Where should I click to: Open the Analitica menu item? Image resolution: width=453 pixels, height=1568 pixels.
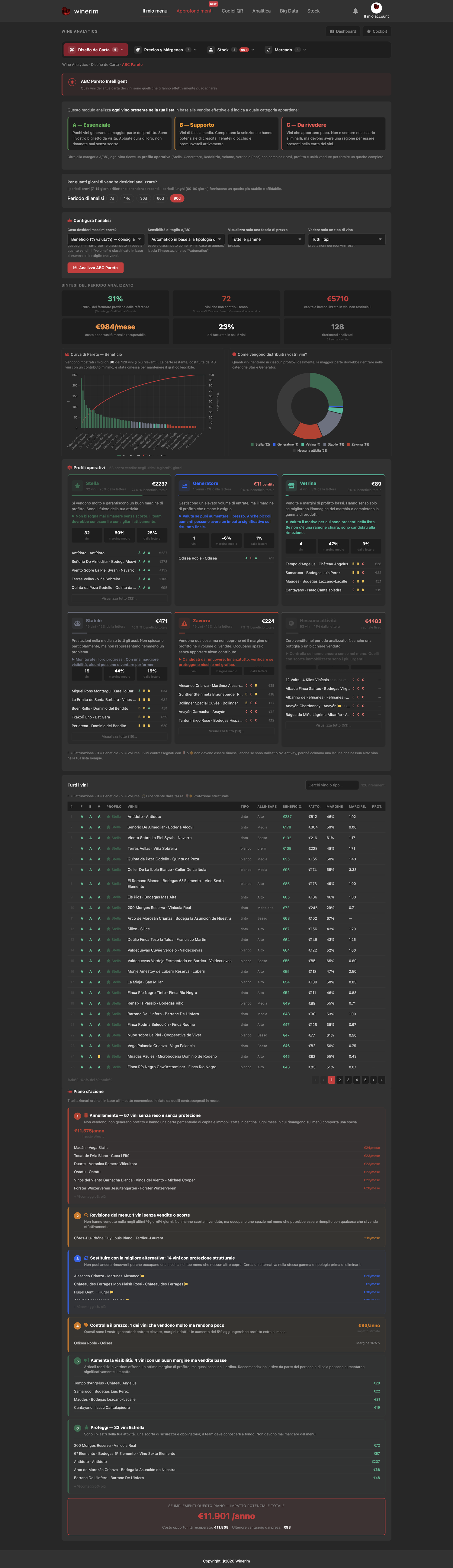(x=262, y=11)
